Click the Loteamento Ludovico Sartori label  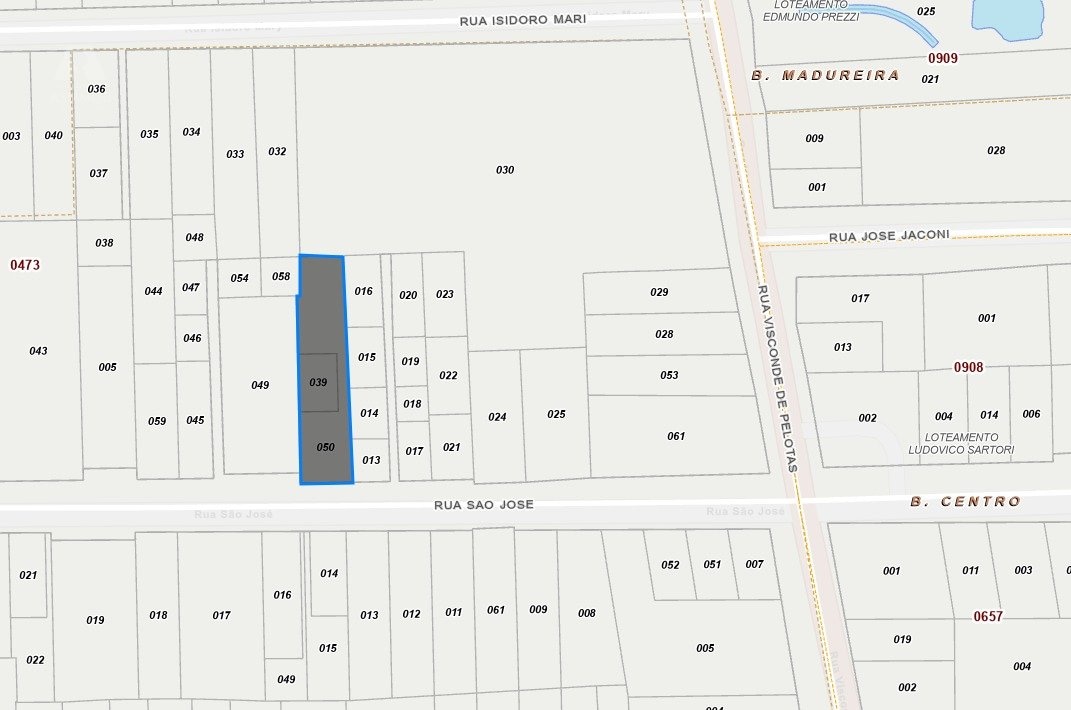tap(960, 444)
